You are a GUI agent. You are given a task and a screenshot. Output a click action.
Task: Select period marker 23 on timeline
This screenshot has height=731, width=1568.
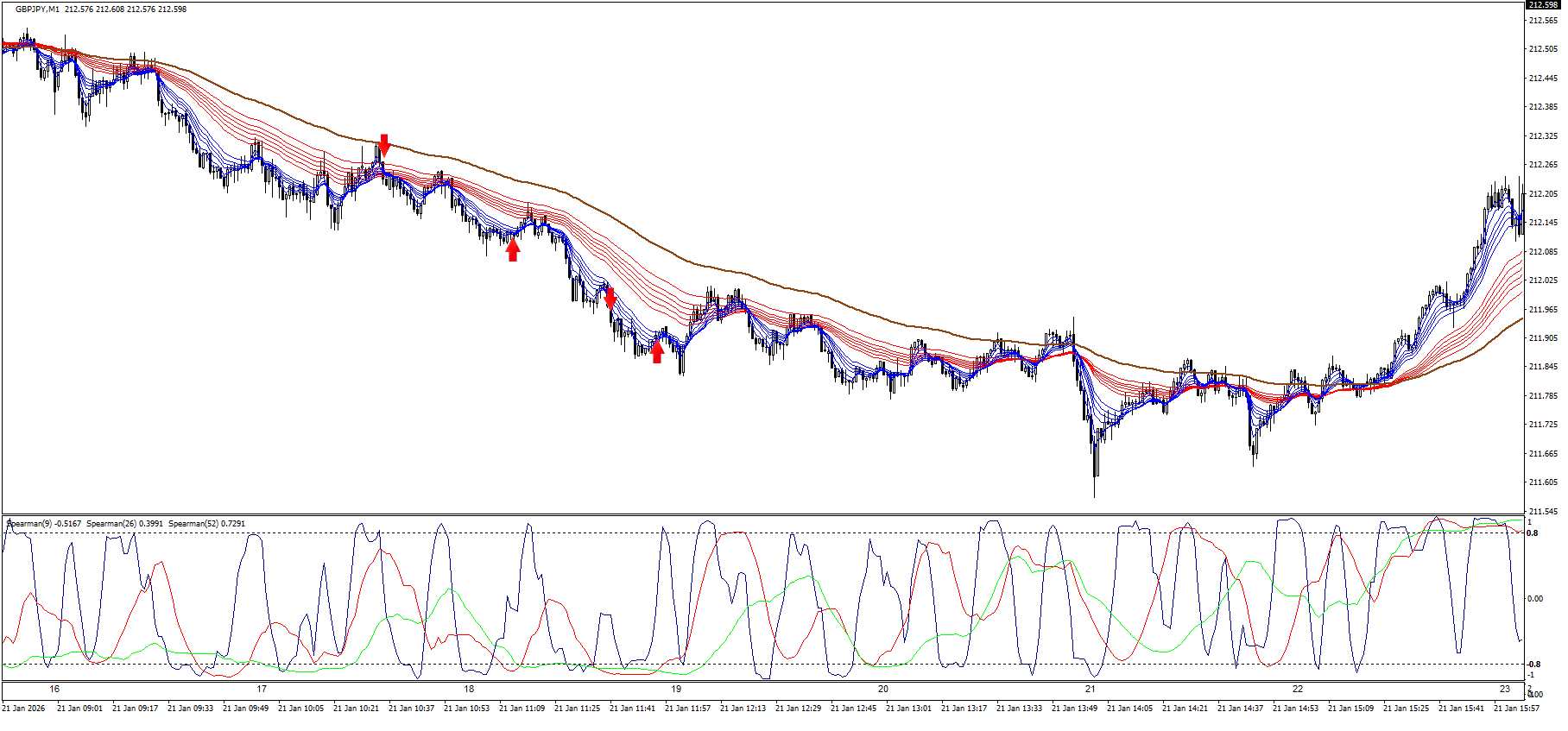coord(1505,689)
